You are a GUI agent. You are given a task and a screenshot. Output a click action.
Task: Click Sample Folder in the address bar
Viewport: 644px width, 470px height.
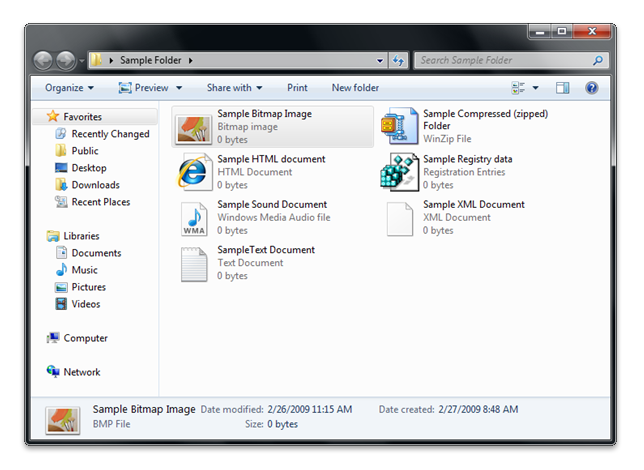pos(150,60)
